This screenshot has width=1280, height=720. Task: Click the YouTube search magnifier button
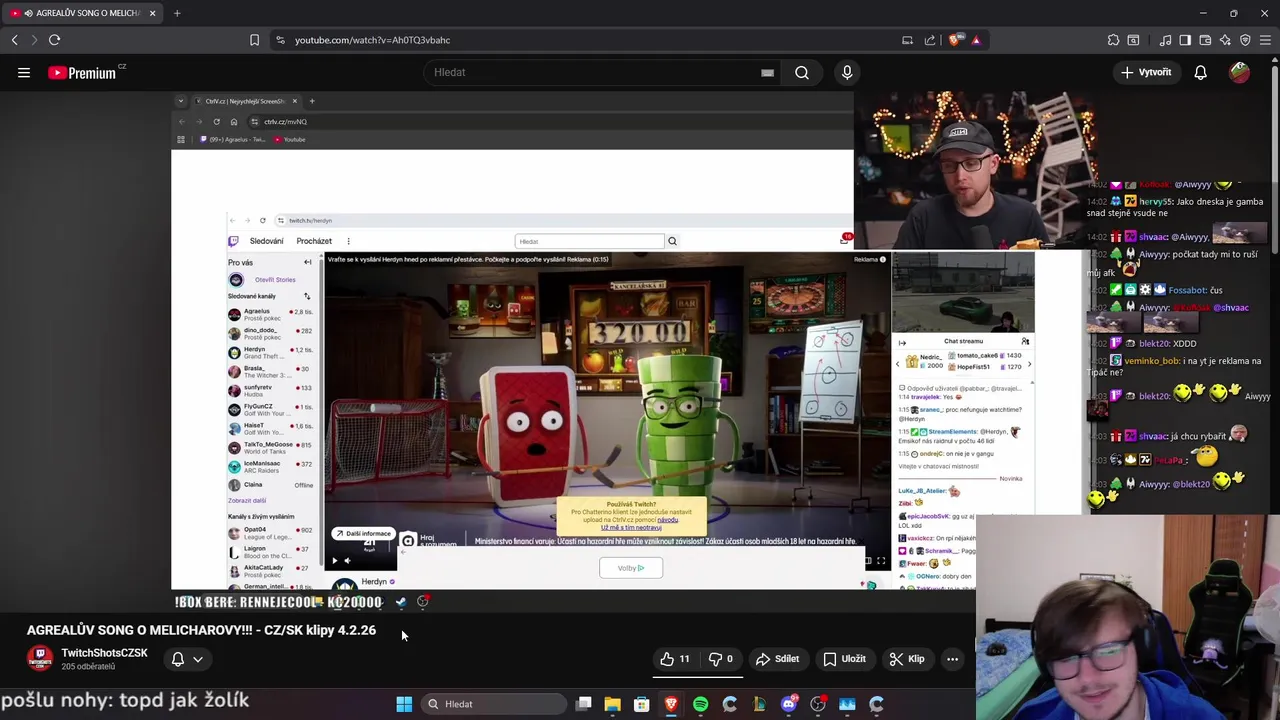coord(802,72)
